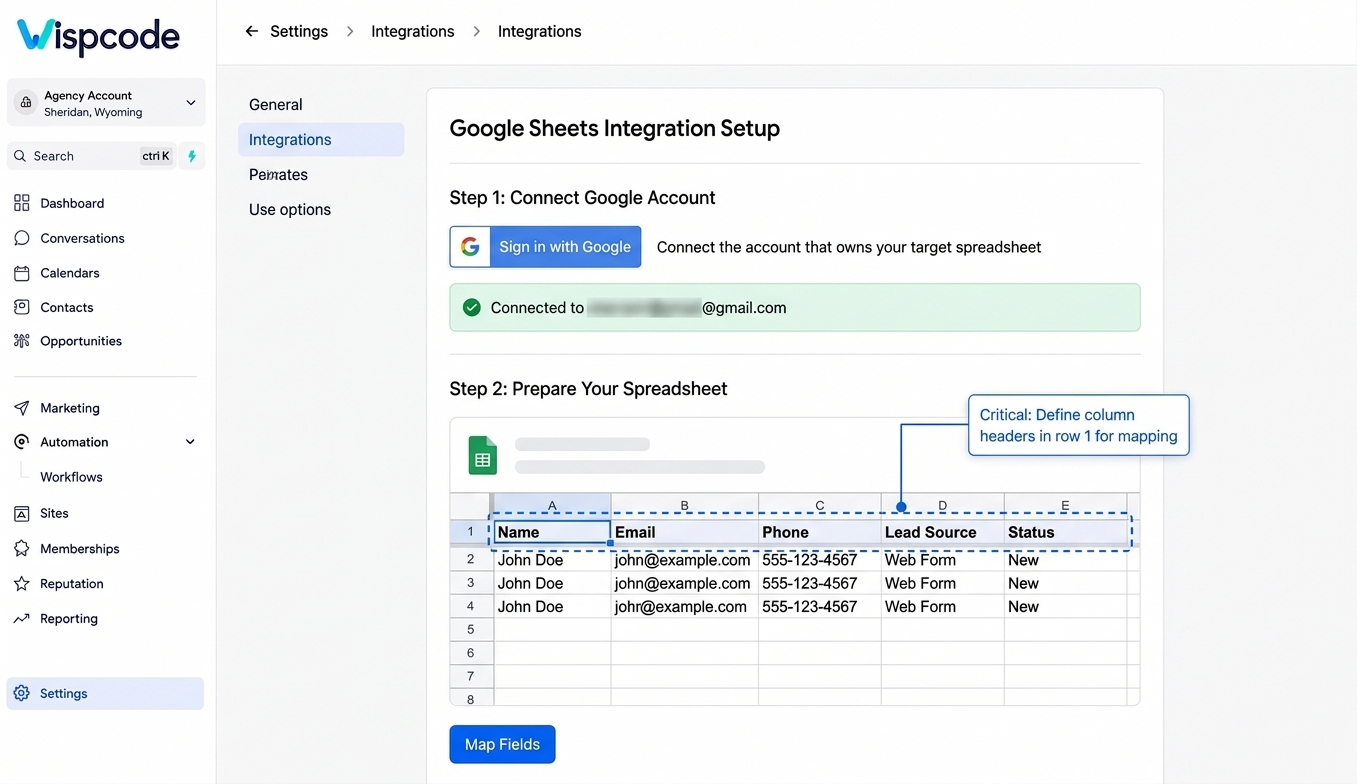Click the Wispcode logo

(x=98, y=37)
